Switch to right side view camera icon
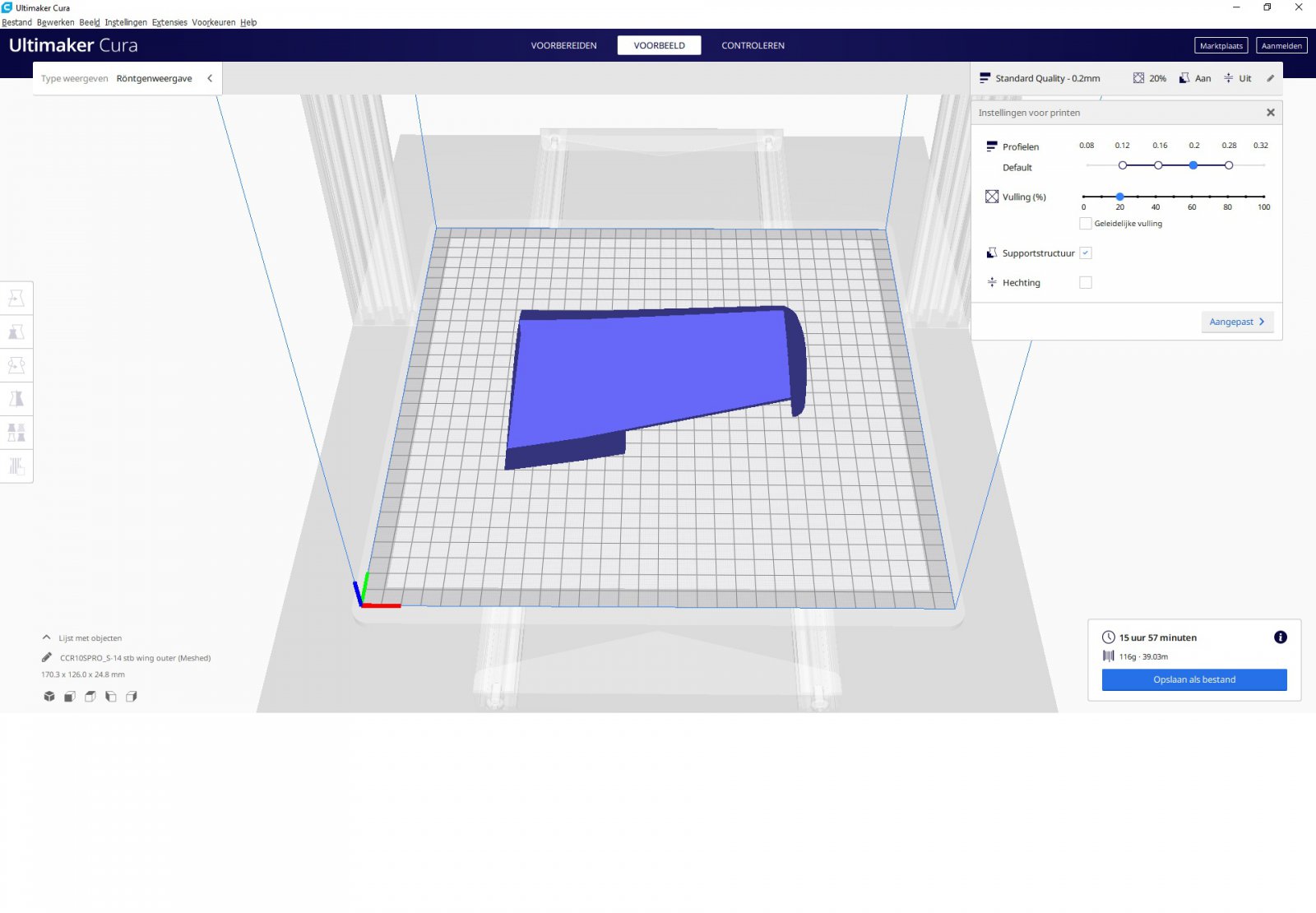1316x913 pixels. click(132, 697)
